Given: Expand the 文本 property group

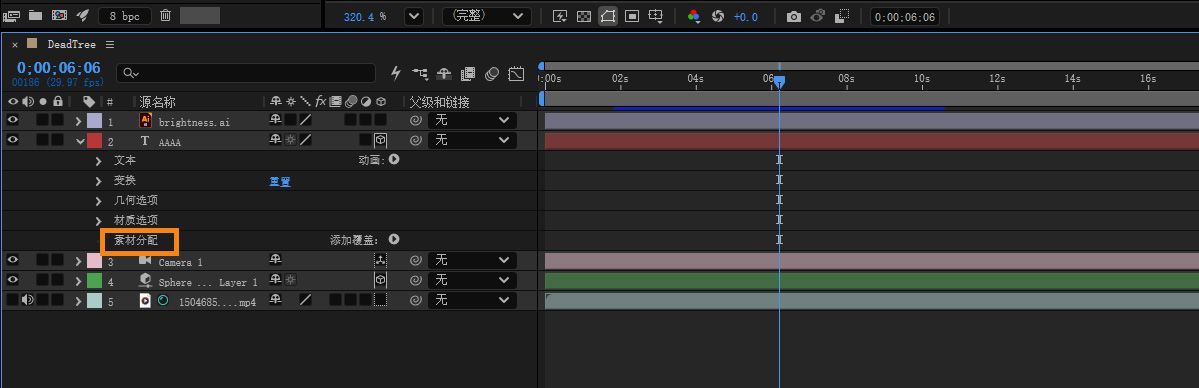Looking at the screenshot, I should pos(99,161).
